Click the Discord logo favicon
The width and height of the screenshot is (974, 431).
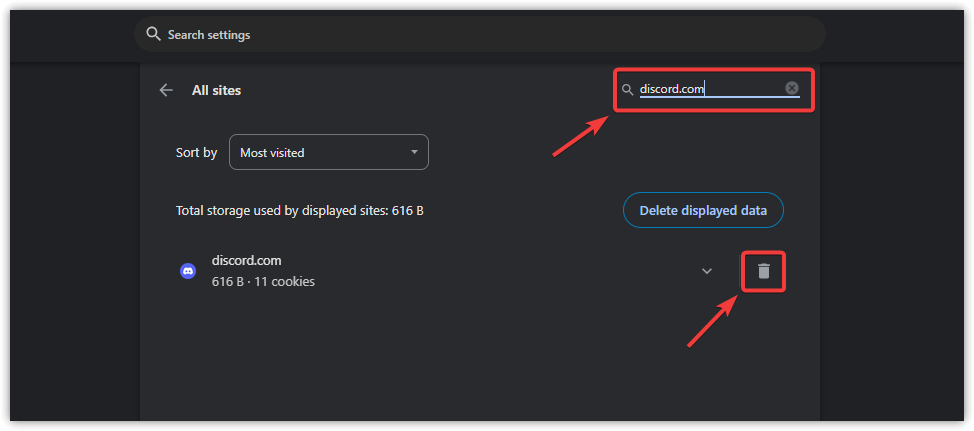coord(188,271)
